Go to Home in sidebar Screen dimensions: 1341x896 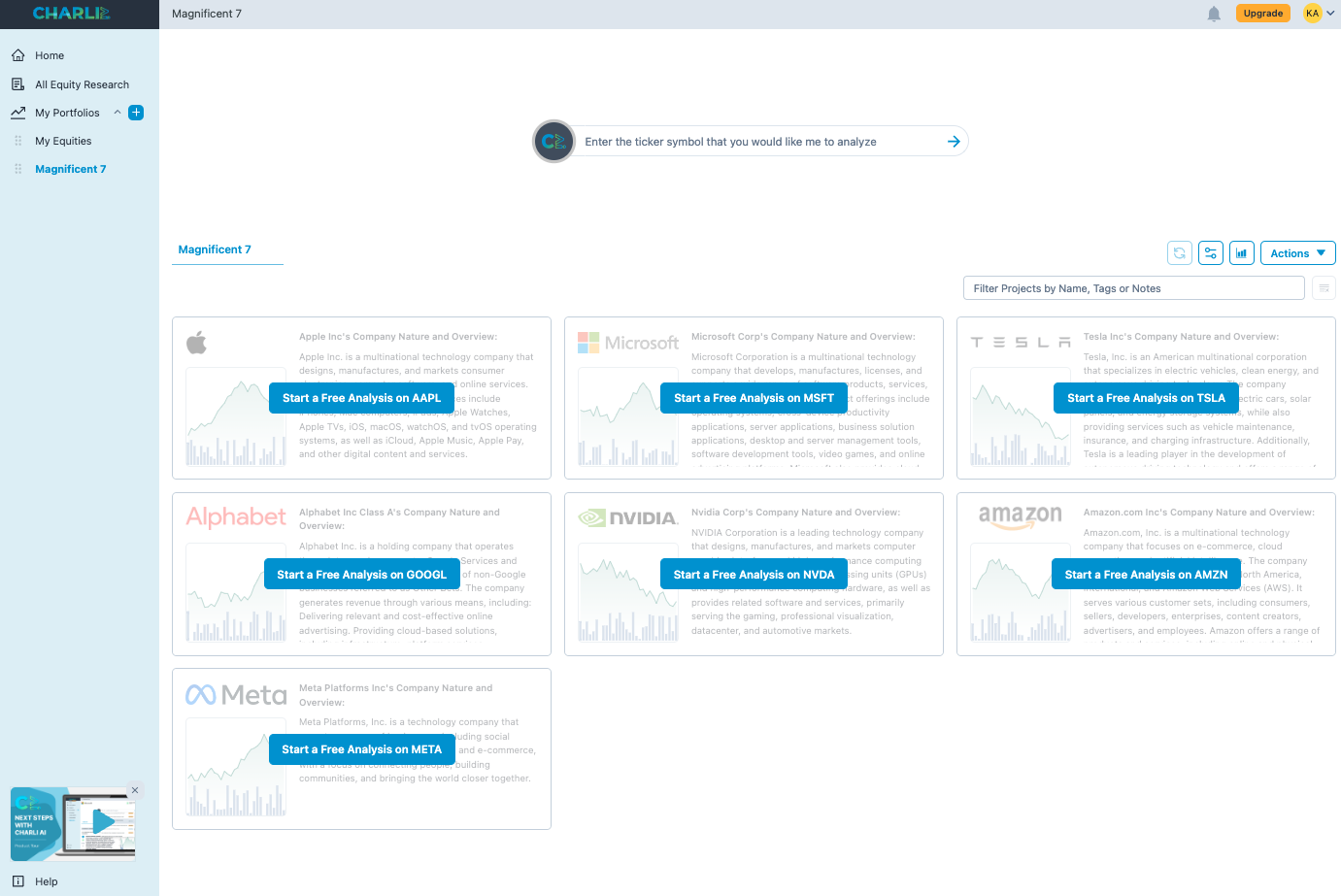(x=50, y=55)
